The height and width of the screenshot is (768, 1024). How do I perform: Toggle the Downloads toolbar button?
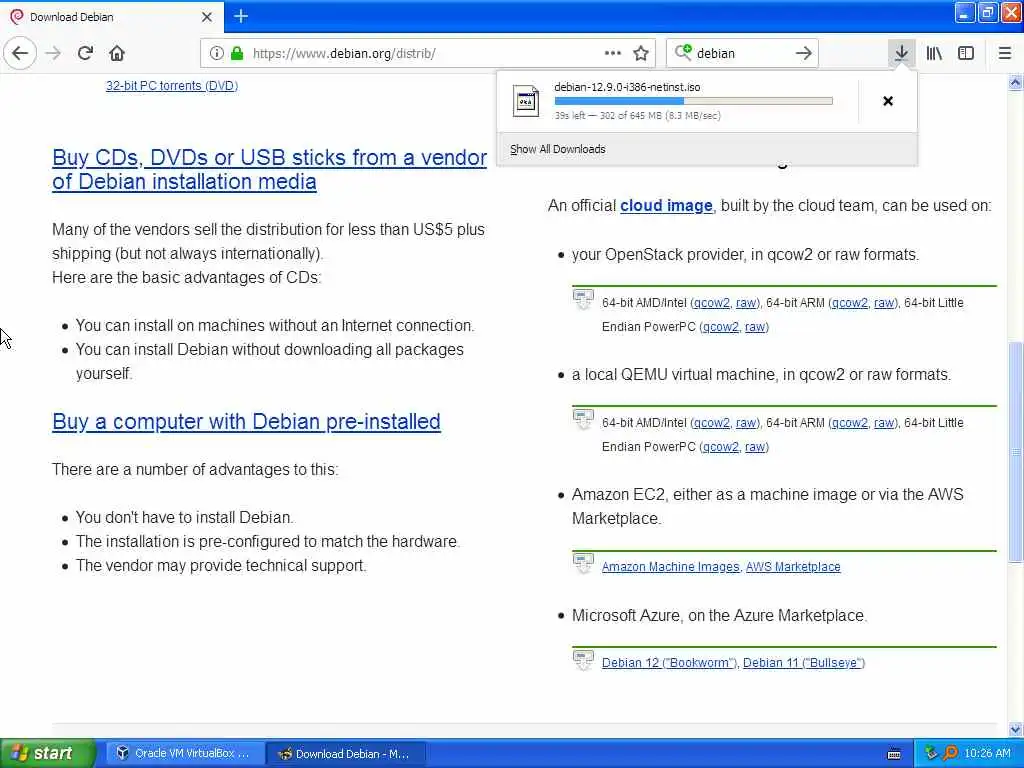coord(901,54)
